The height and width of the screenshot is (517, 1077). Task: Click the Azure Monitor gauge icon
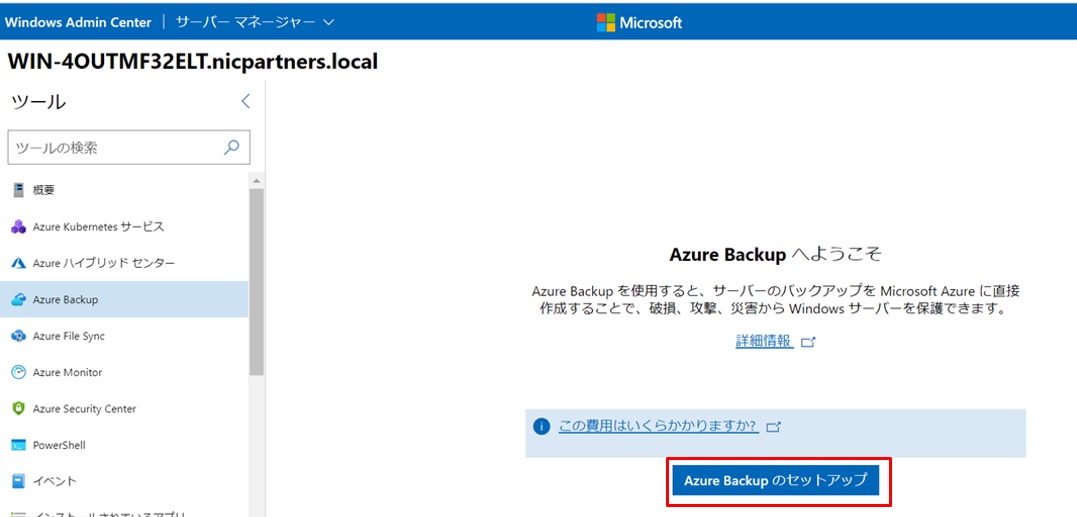click(x=19, y=372)
